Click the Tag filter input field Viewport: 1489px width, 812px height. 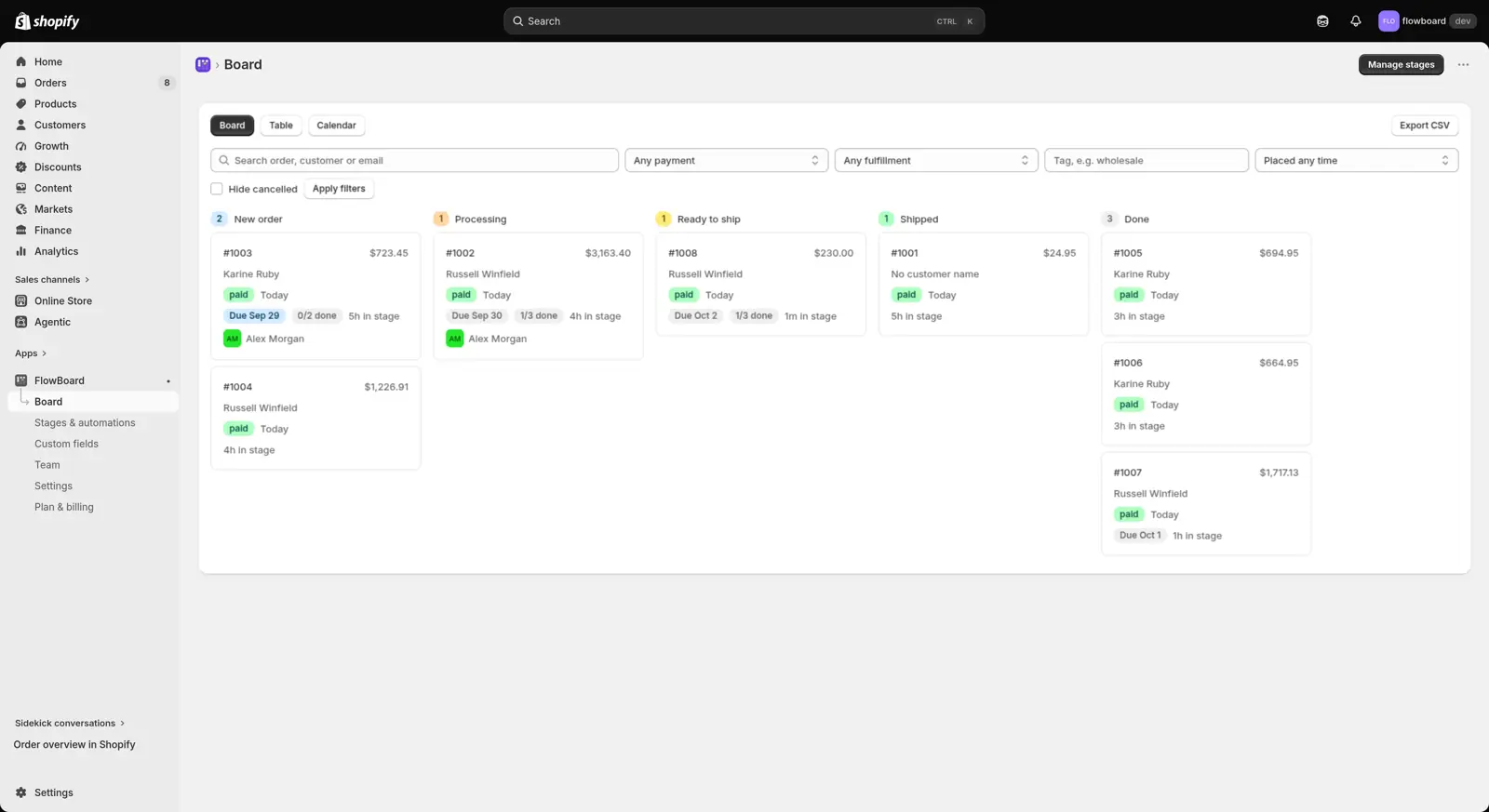pos(1146,160)
